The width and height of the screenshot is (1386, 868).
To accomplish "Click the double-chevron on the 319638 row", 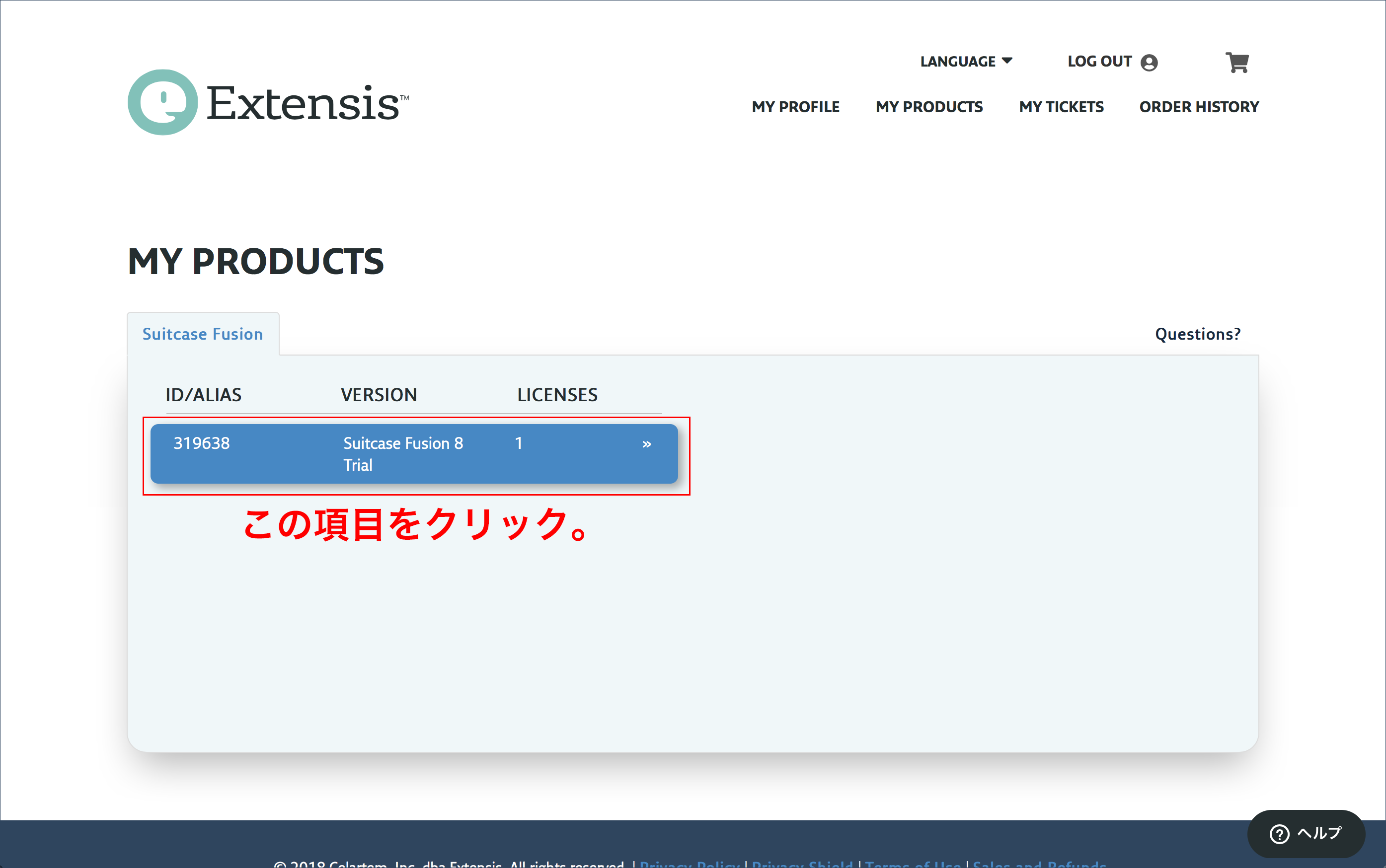I will click(x=646, y=444).
